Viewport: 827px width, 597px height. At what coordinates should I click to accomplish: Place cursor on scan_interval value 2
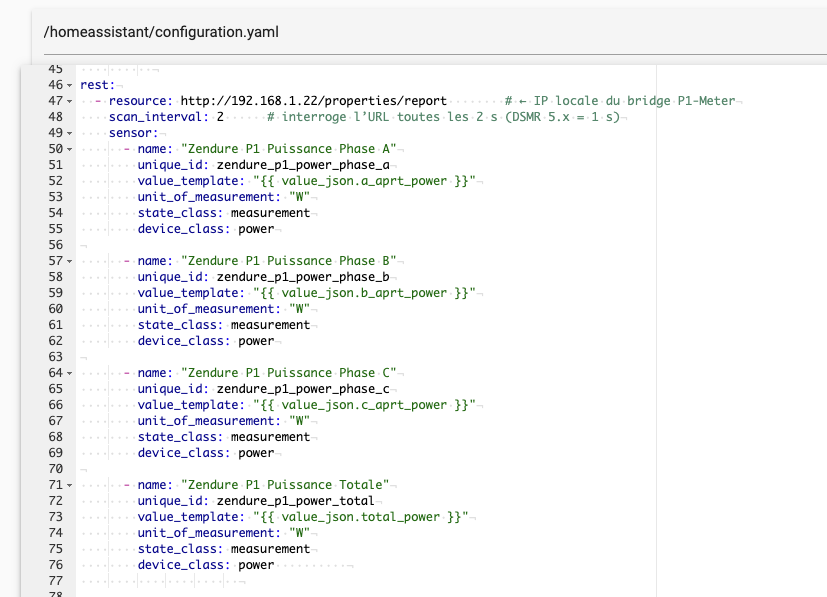[220, 117]
